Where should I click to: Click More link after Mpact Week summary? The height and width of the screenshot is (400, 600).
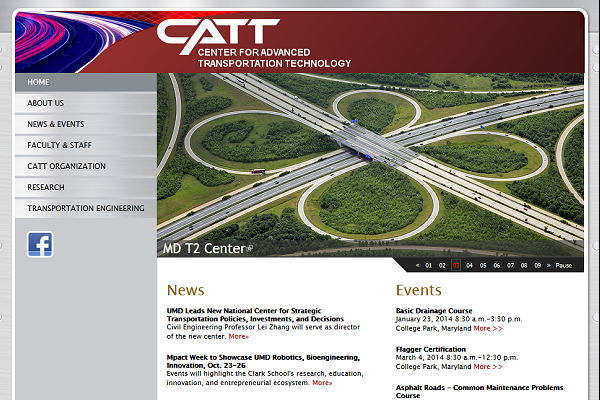tap(322, 383)
